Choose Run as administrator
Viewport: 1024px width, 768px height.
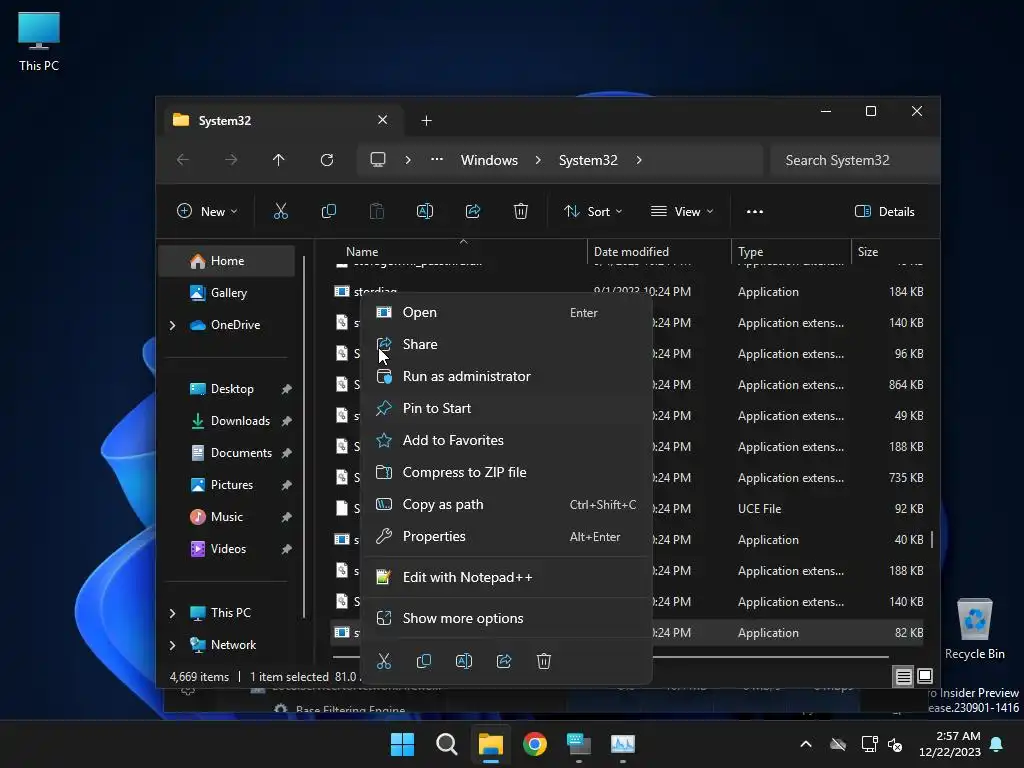point(507,377)
